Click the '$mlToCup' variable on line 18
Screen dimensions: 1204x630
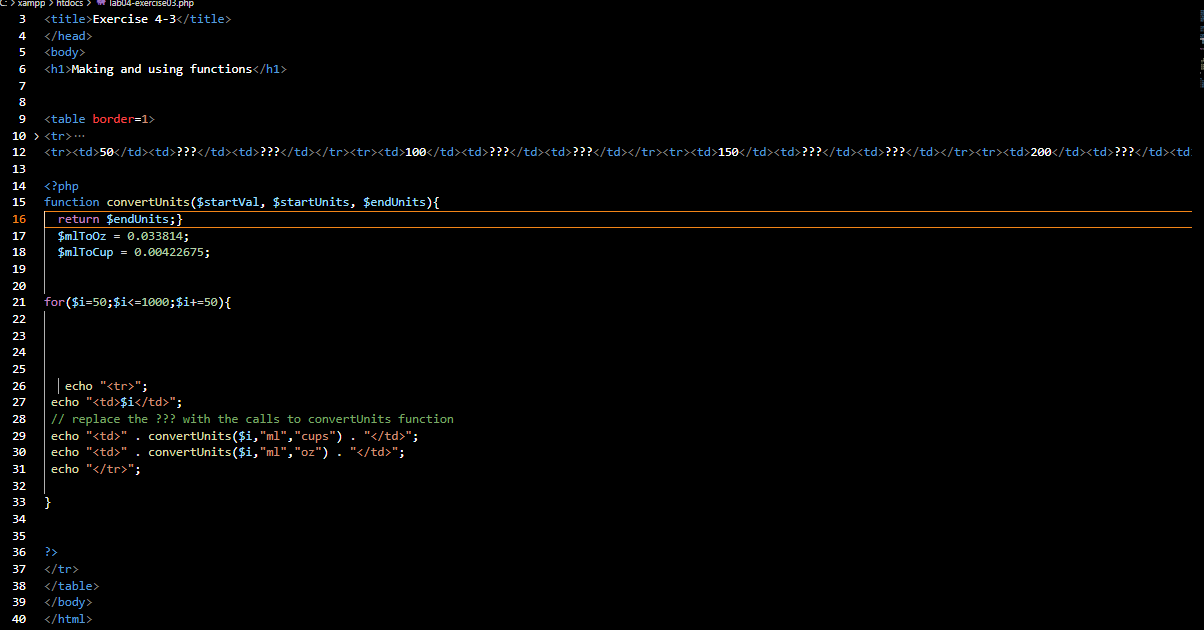click(85, 252)
